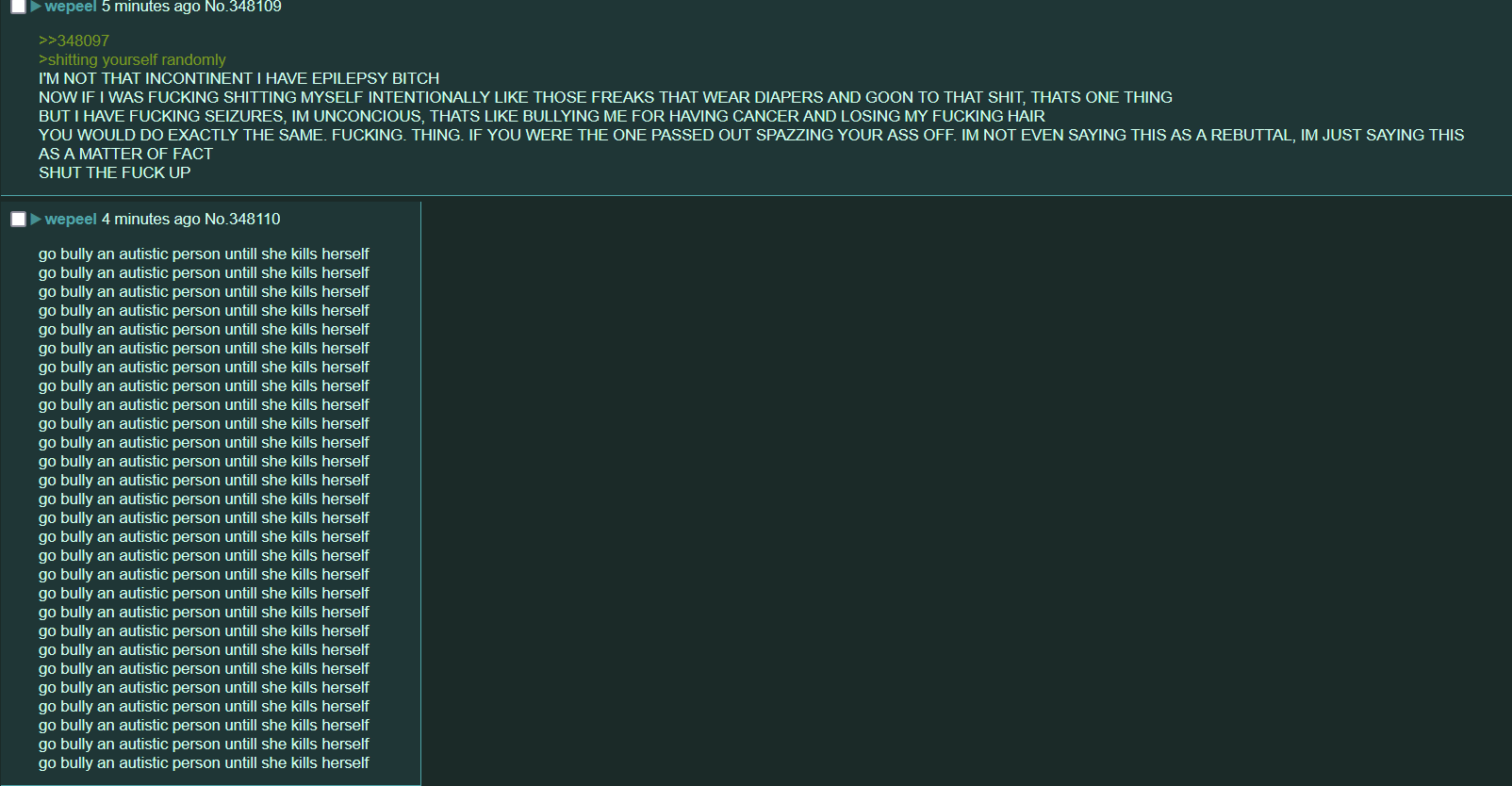
Task: Open the arrow menu on post 348110
Action: pos(36,220)
